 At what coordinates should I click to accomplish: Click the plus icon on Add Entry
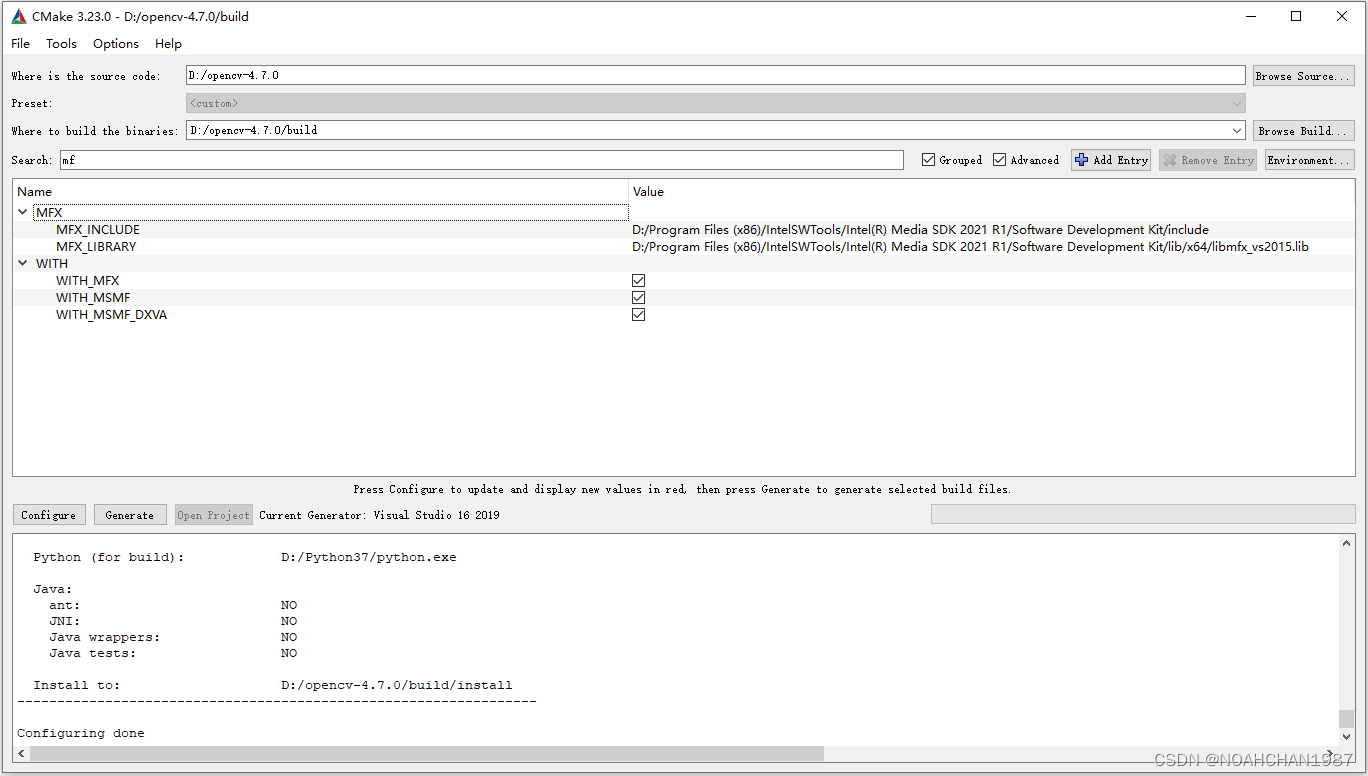tap(1081, 160)
